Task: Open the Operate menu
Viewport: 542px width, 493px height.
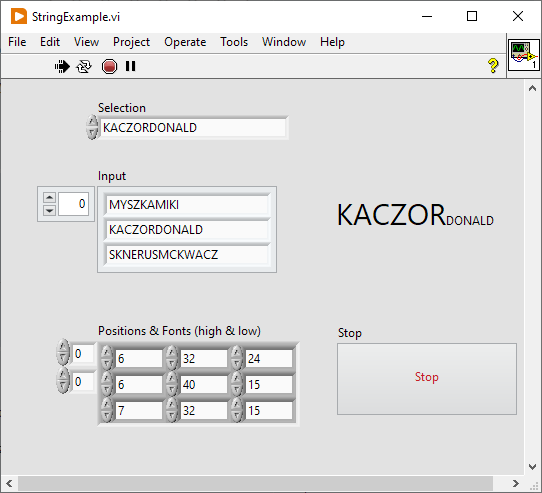Action: click(x=185, y=42)
